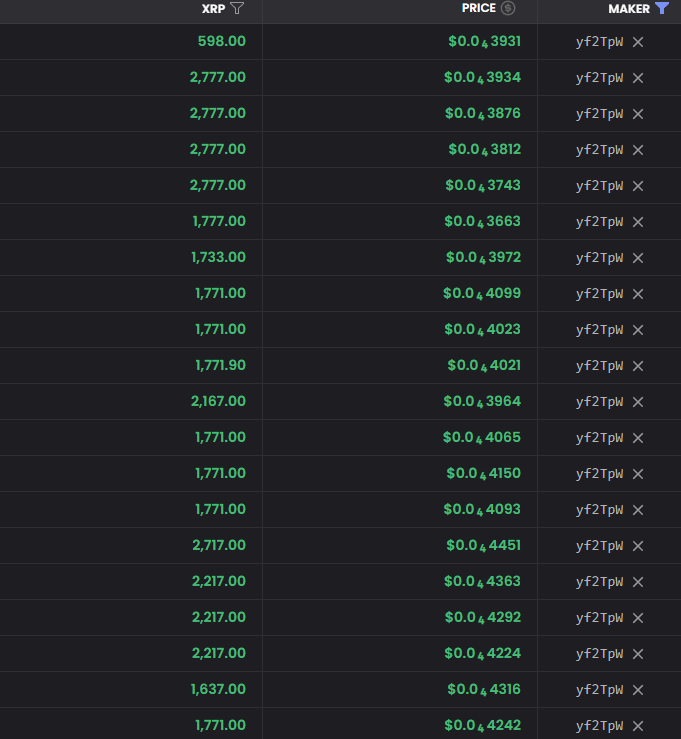
Task: Click X icon in the 1,777.00 row
Action: point(638,222)
